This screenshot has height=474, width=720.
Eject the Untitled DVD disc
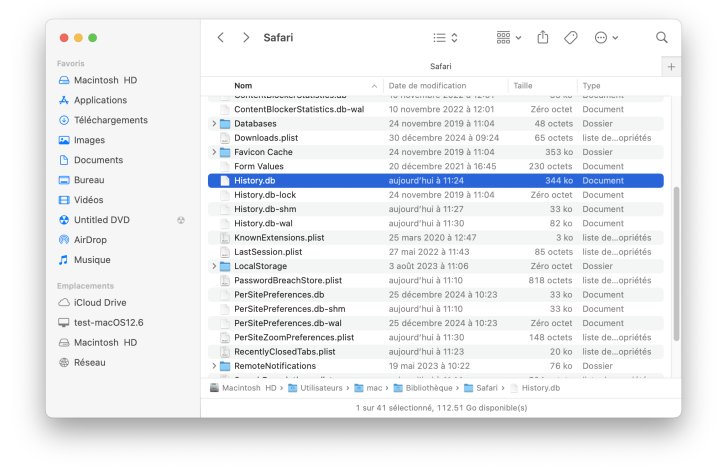[x=181, y=220]
